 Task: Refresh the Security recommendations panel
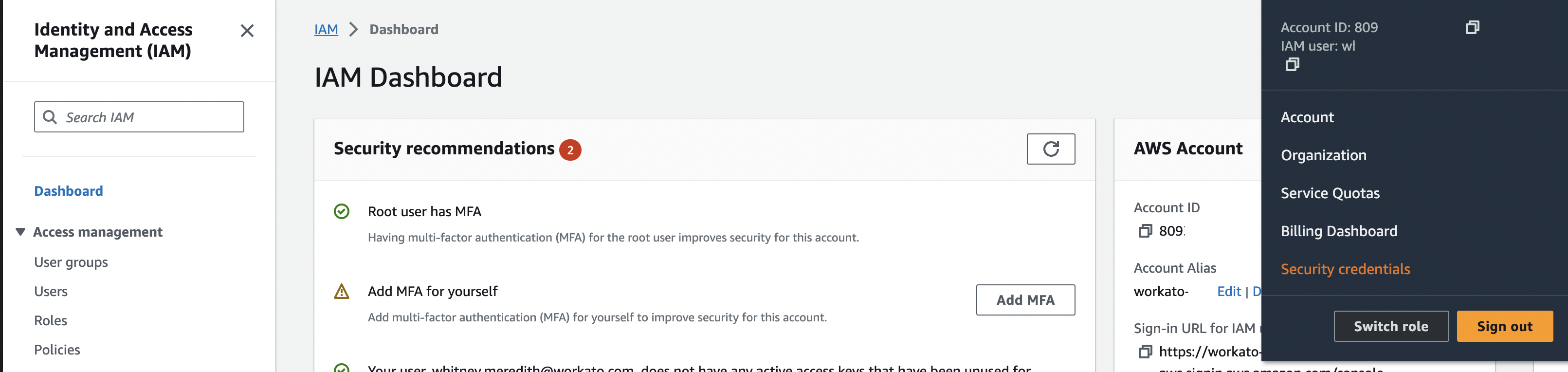point(1051,149)
